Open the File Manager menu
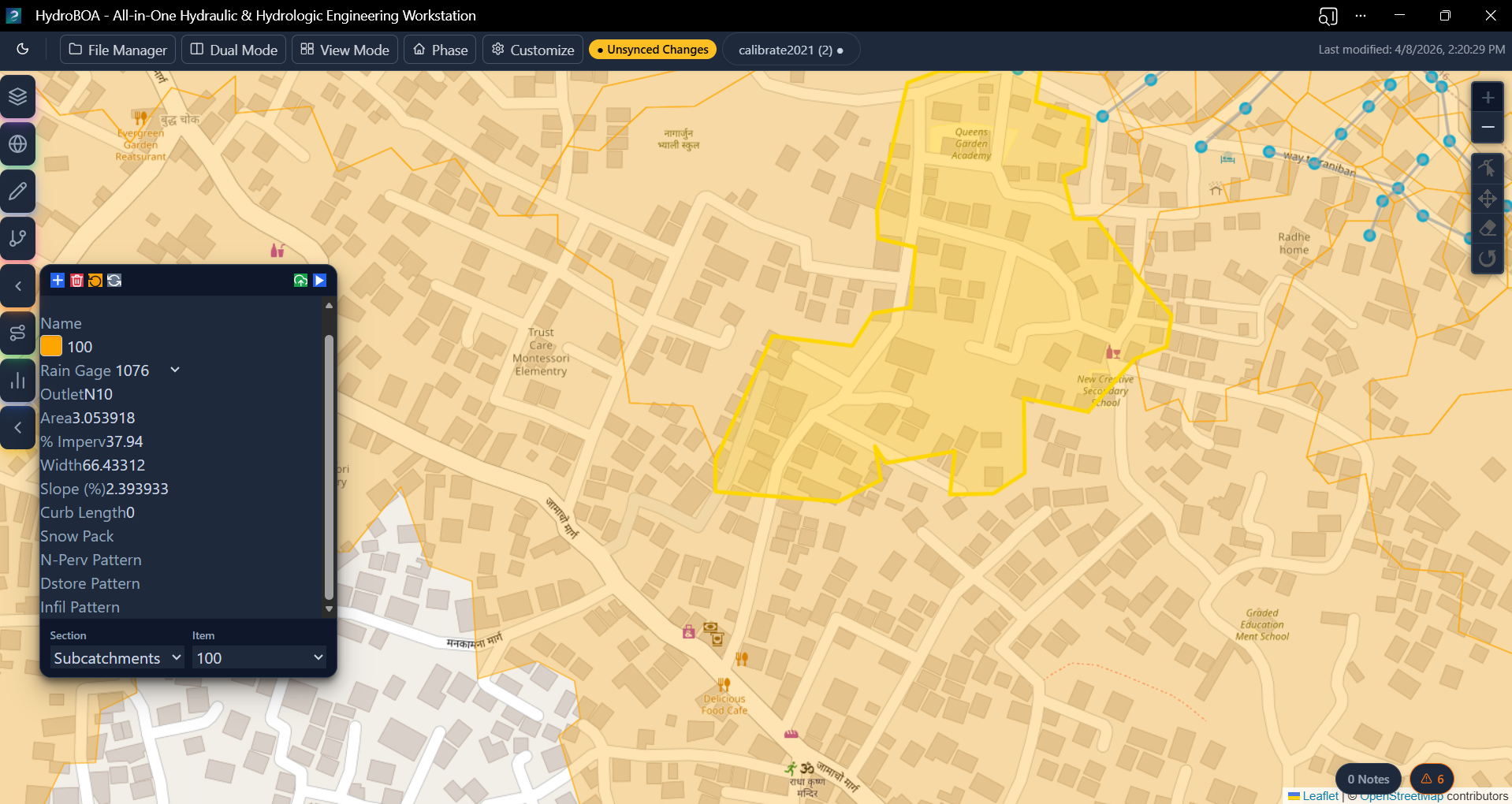 pyautogui.click(x=118, y=50)
